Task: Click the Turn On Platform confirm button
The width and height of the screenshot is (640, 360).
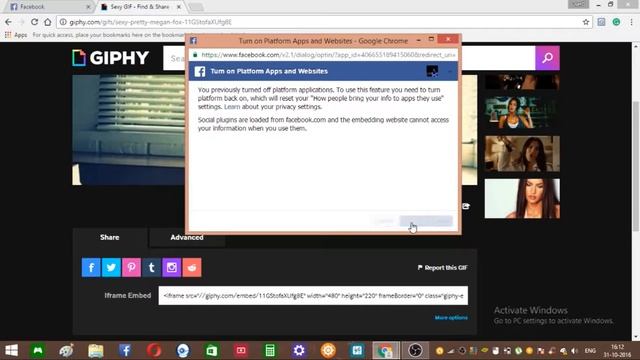Action: click(426, 221)
